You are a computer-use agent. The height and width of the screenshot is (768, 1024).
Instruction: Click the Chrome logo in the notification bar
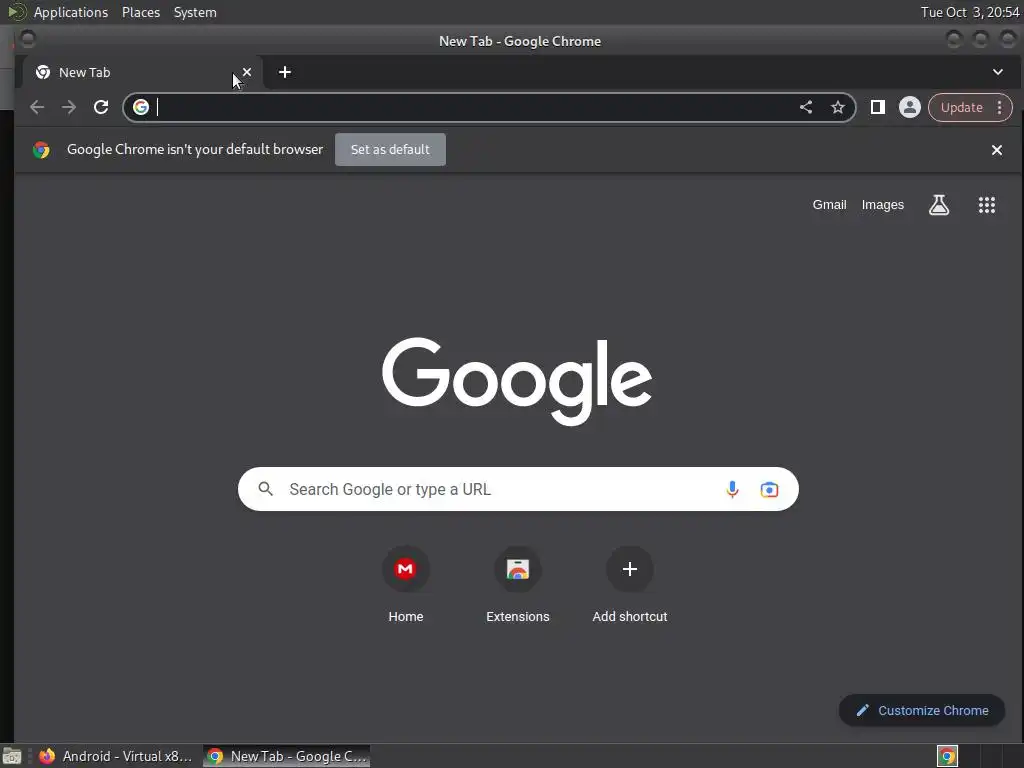(41, 150)
